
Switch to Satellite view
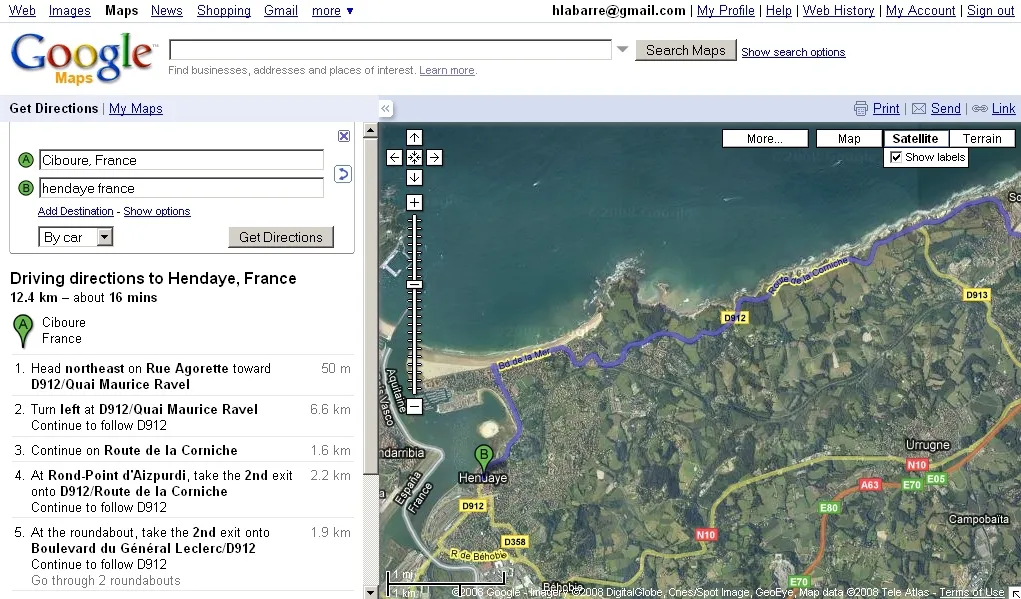click(916, 138)
